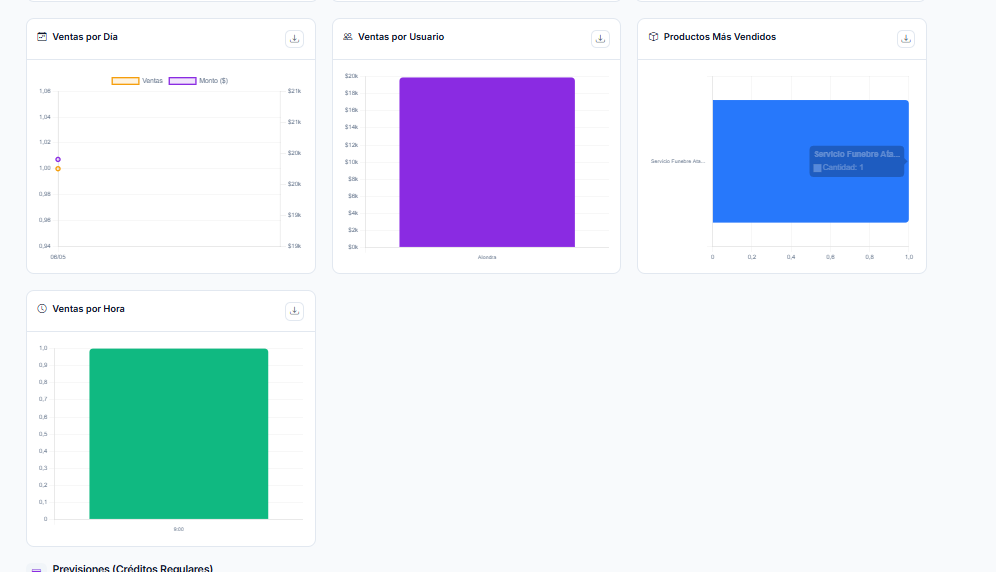Image resolution: width=996 pixels, height=572 pixels.
Task: Toggle the Ventas legend series
Action: 137,81
